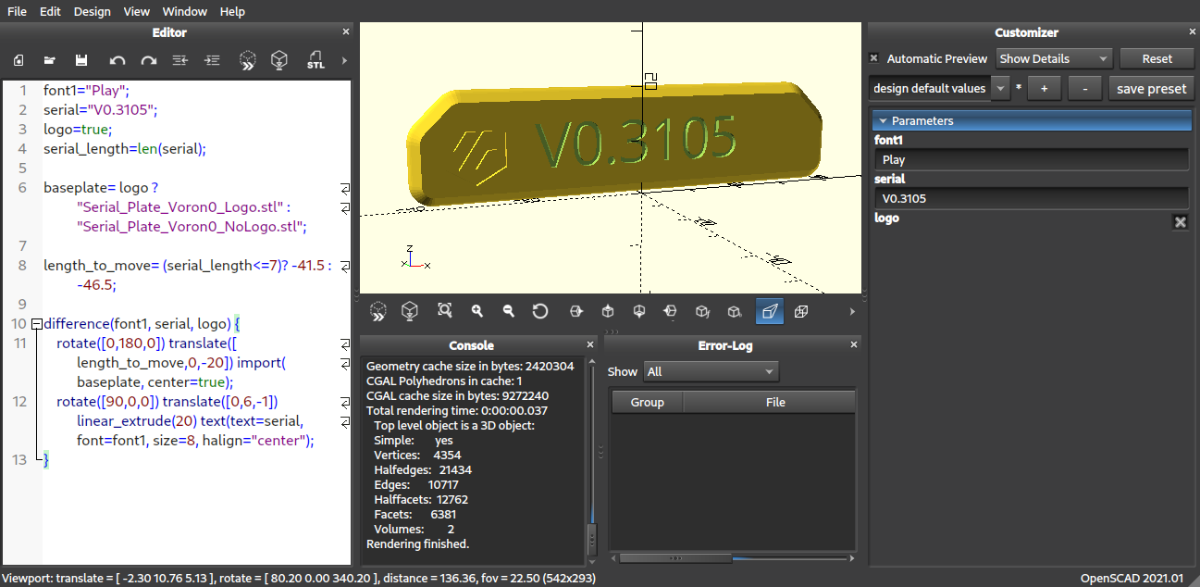This screenshot has width=1200, height=587.
Task: Collapse the Parameters section
Action: (x=1030, y=121)
